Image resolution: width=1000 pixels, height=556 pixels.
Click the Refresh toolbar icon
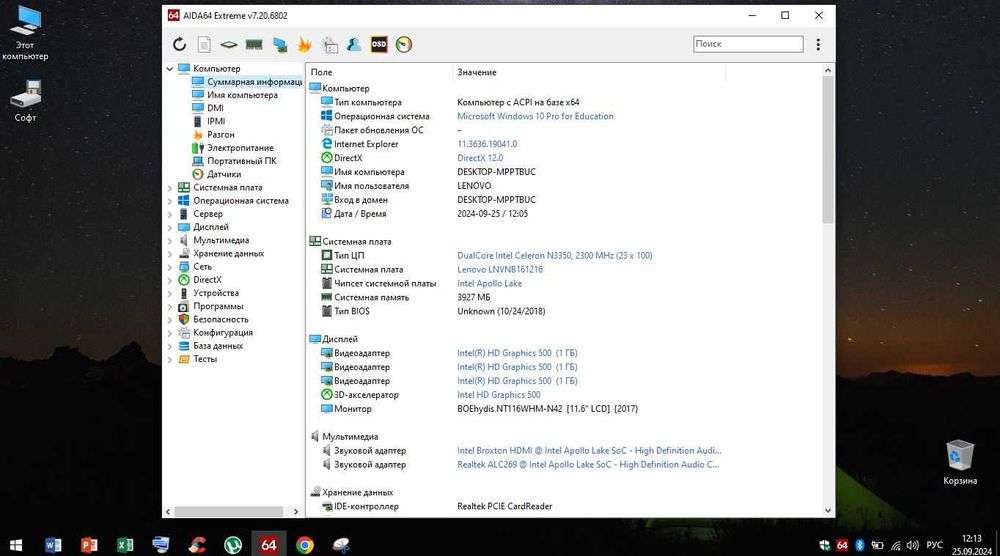pyautogui.click(x=179, y=44)
